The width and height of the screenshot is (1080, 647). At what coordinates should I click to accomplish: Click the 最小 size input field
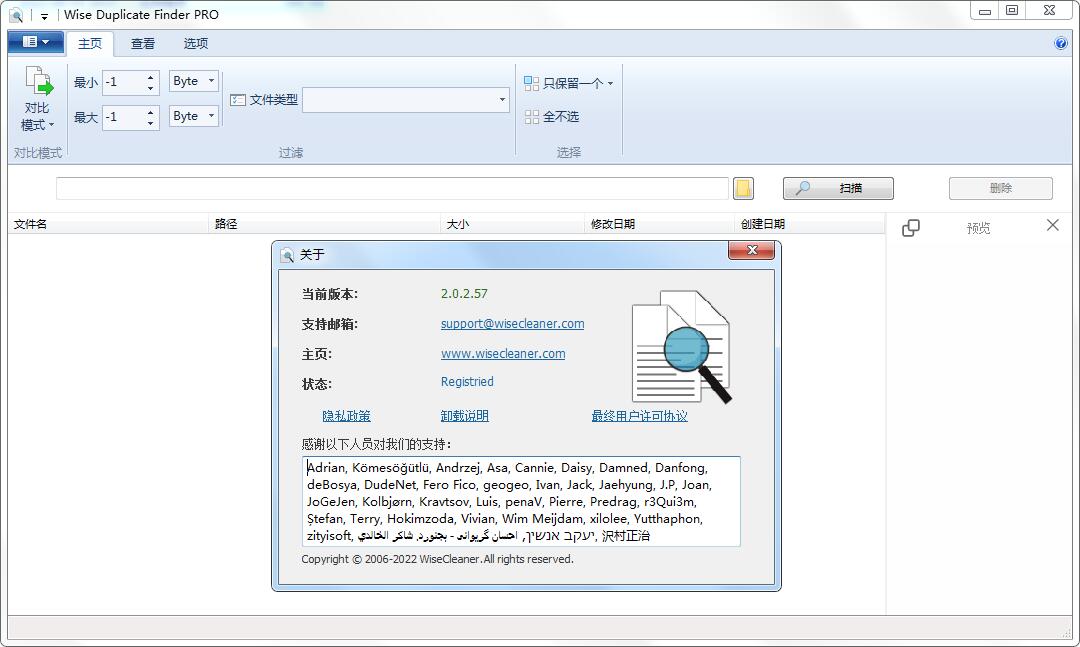click(123, 82)
